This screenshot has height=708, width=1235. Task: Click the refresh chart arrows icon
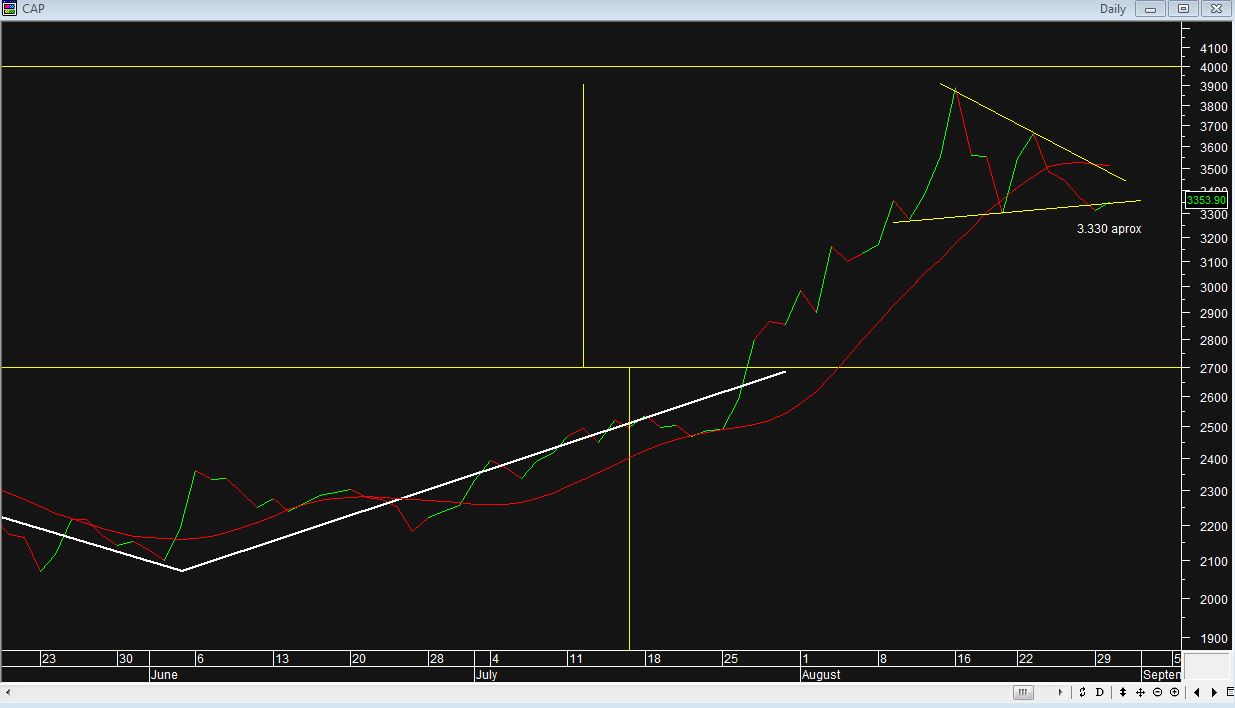click(1082, 692)
